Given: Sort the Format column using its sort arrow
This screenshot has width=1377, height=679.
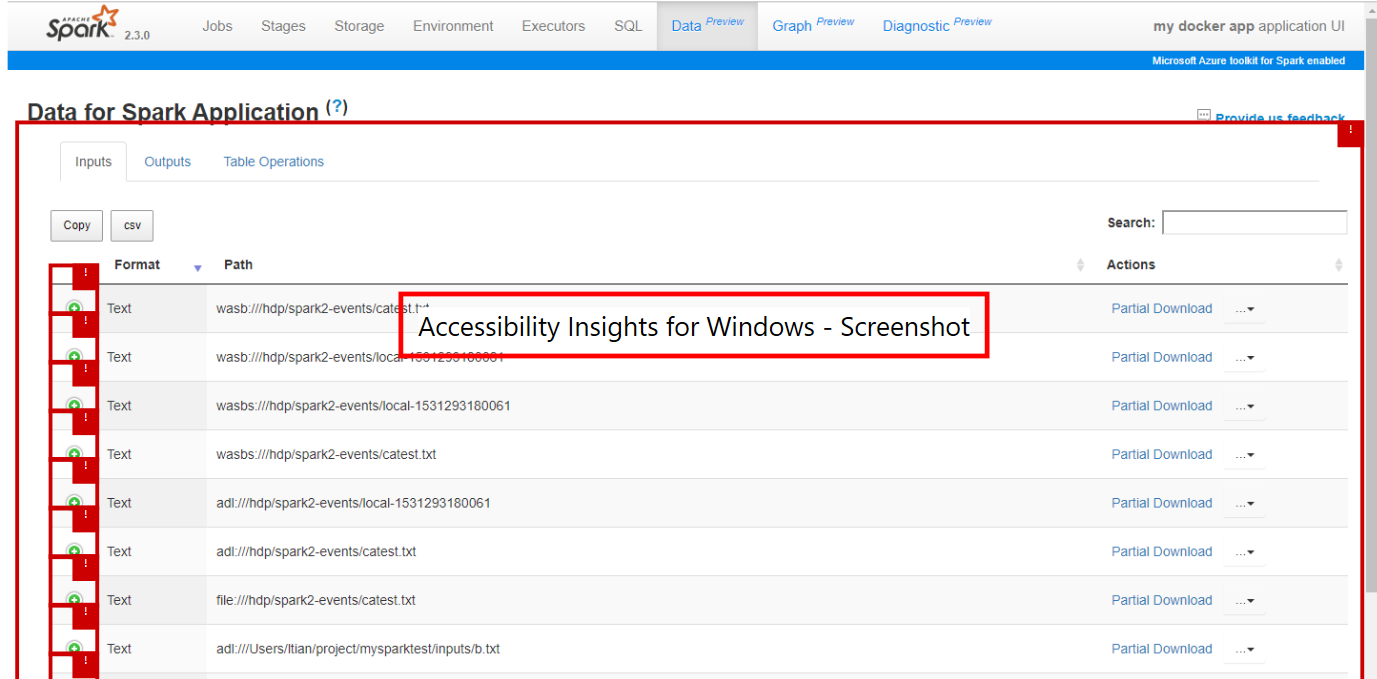Looking at the screenshot, I should click(197, 267).
